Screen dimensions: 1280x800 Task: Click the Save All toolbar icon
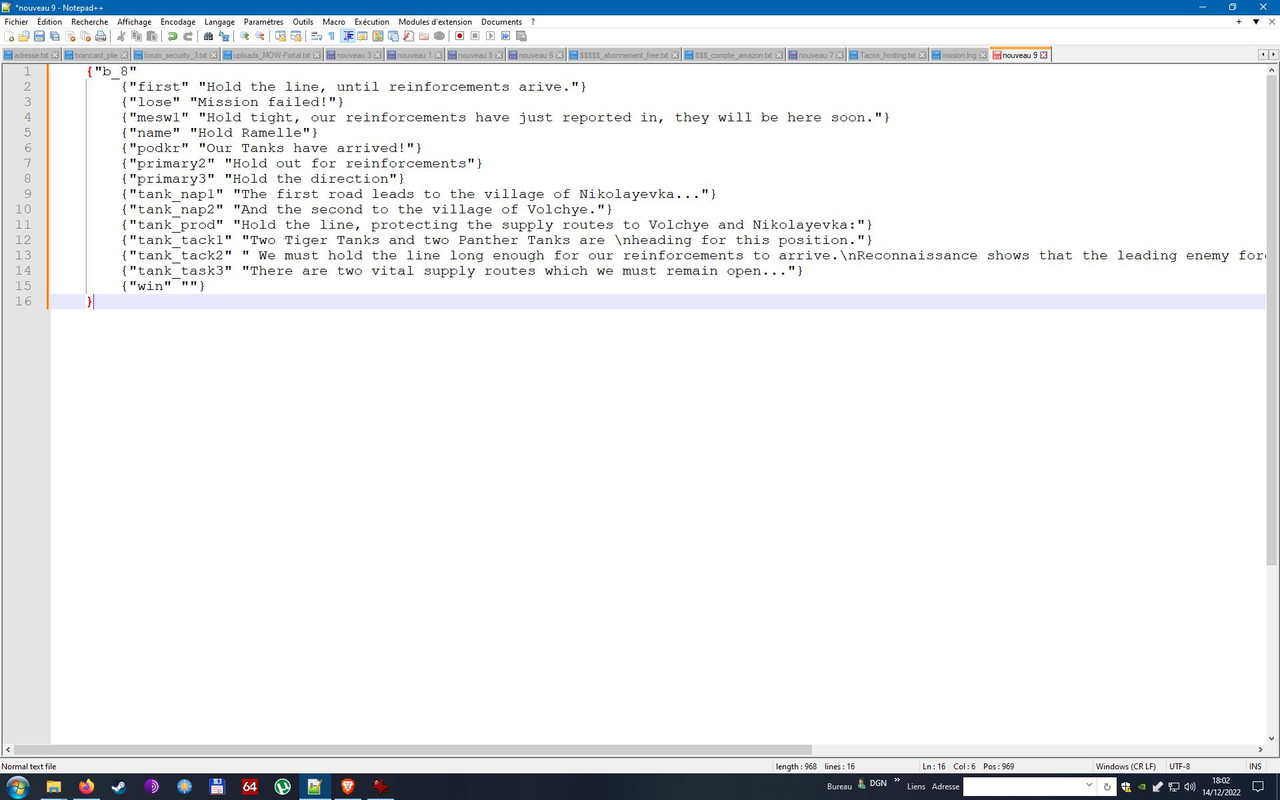(54, 36)
